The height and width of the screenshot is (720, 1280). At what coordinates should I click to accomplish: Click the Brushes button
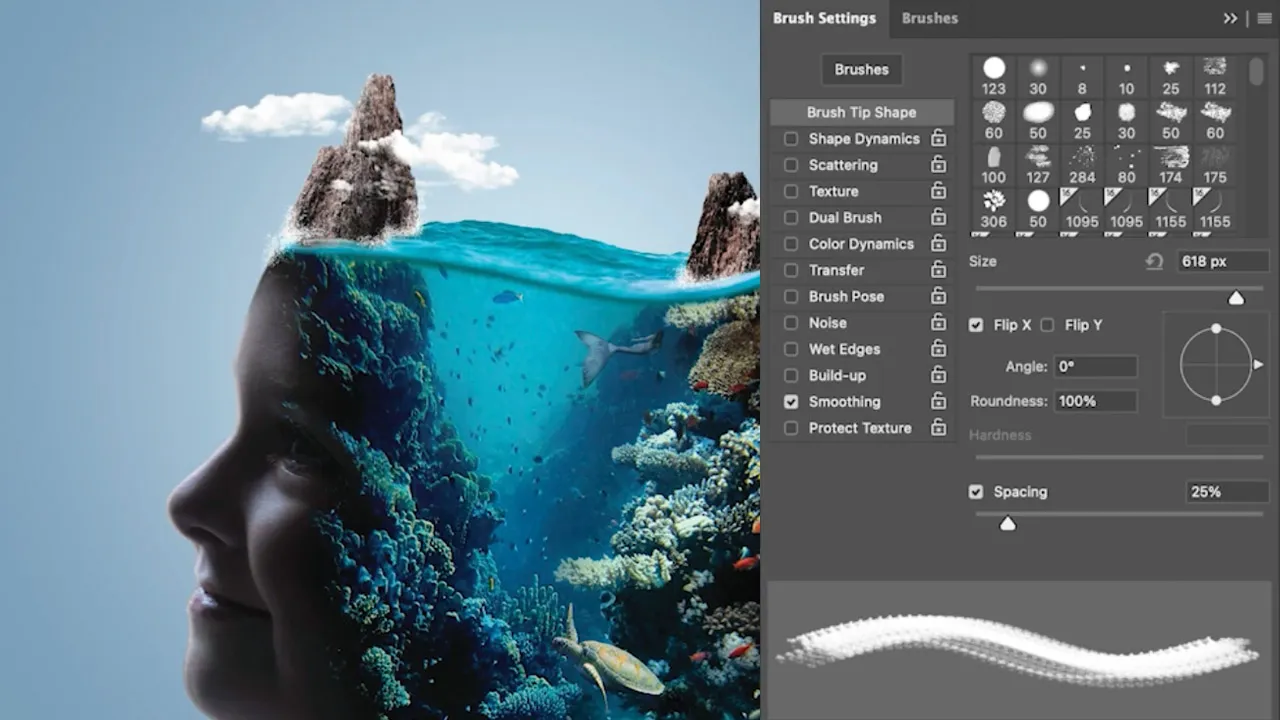coord(861,70)
